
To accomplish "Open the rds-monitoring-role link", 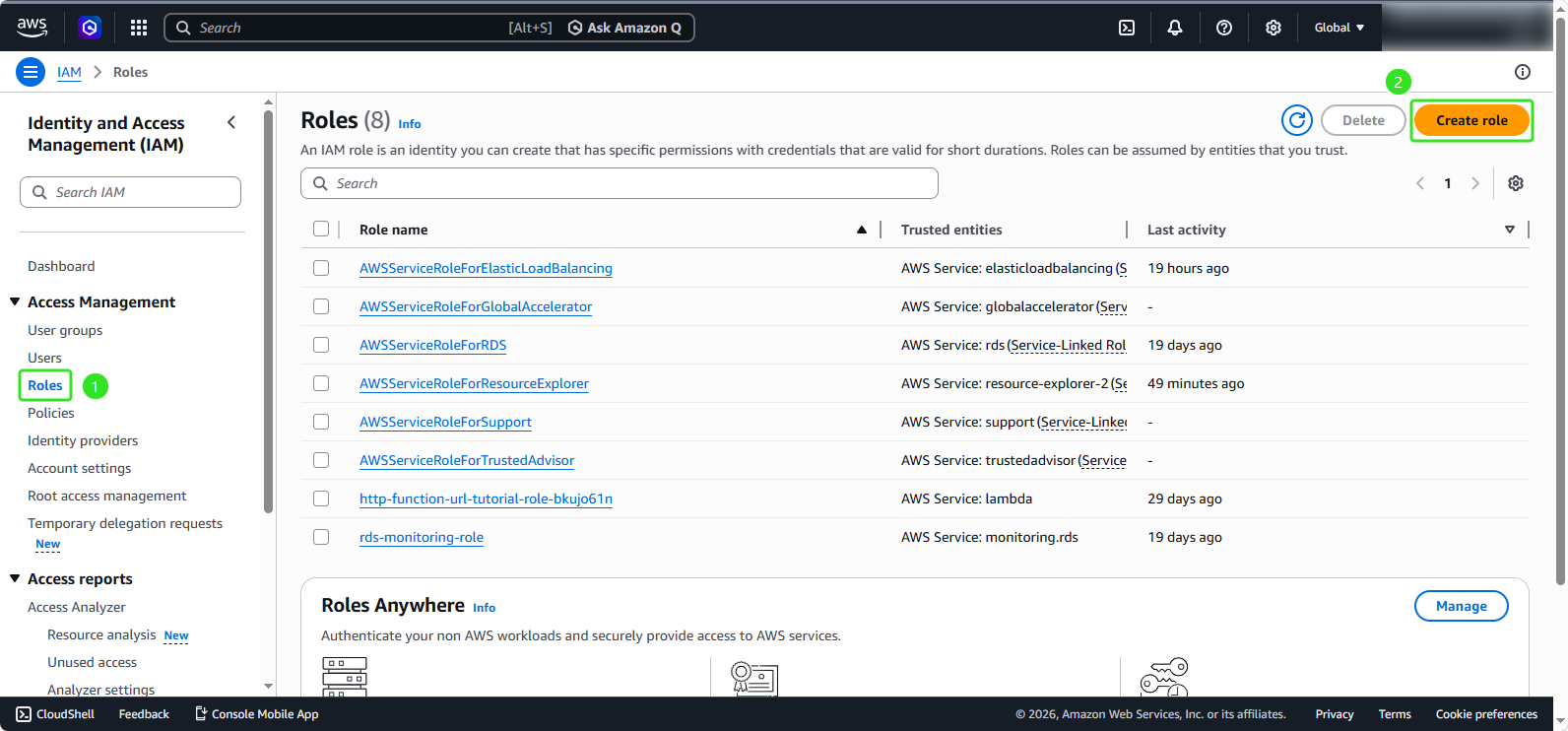I will (422, 537).
